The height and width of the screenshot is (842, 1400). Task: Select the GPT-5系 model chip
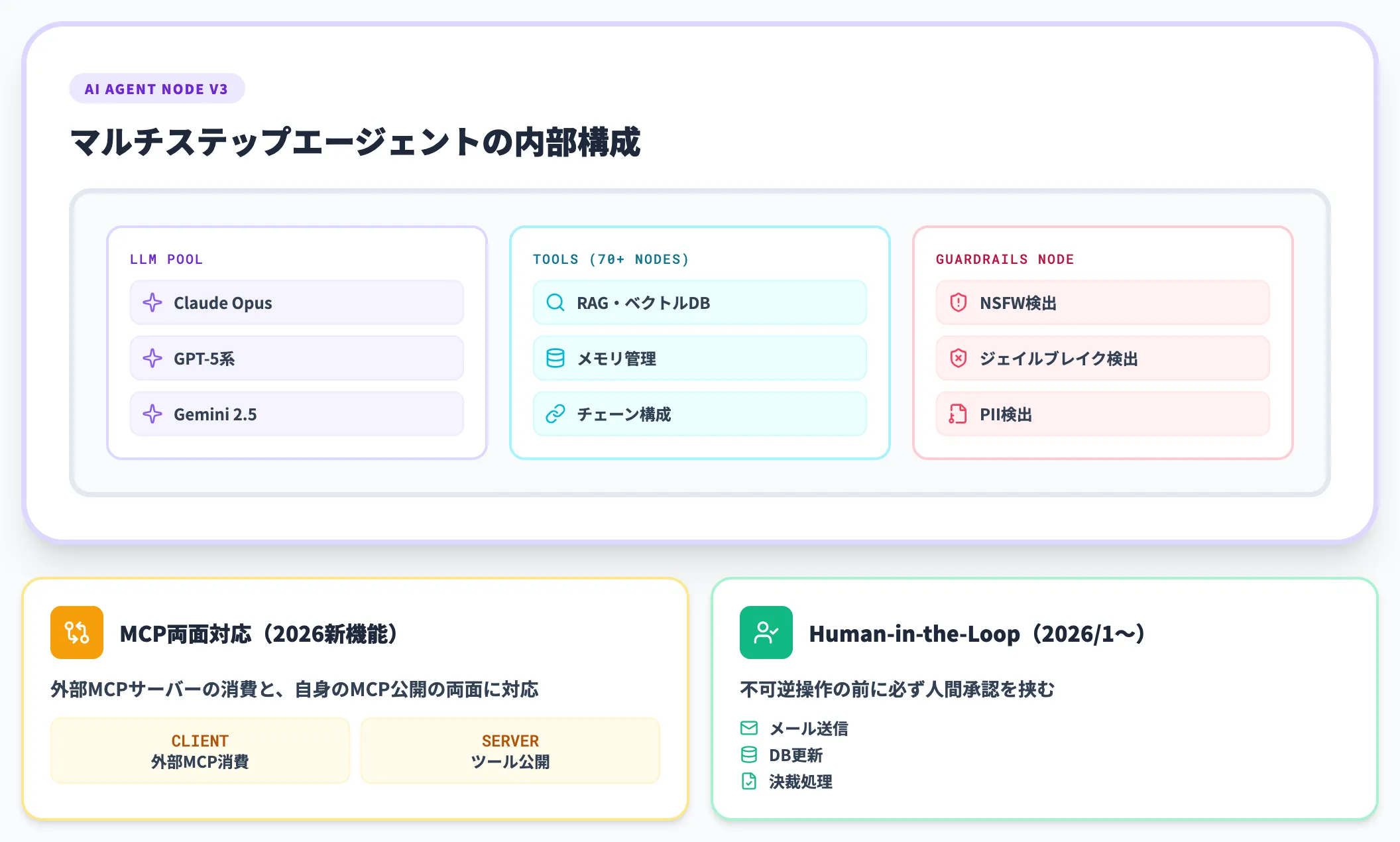point(297,359)
